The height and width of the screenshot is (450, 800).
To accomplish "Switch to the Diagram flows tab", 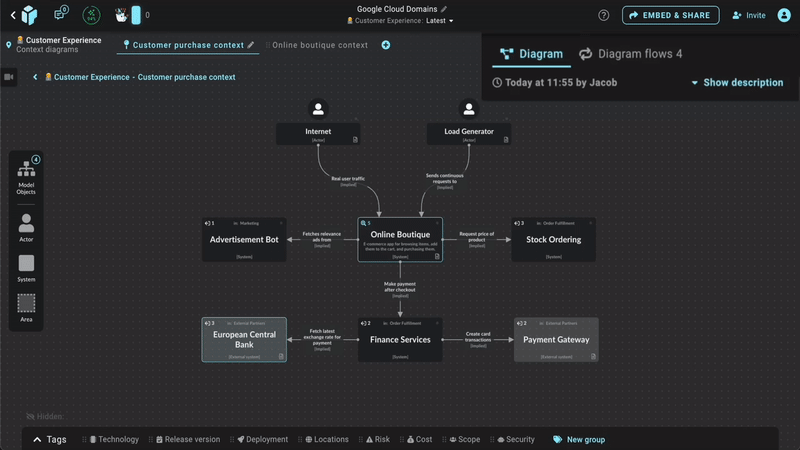I will coord(630,54).
